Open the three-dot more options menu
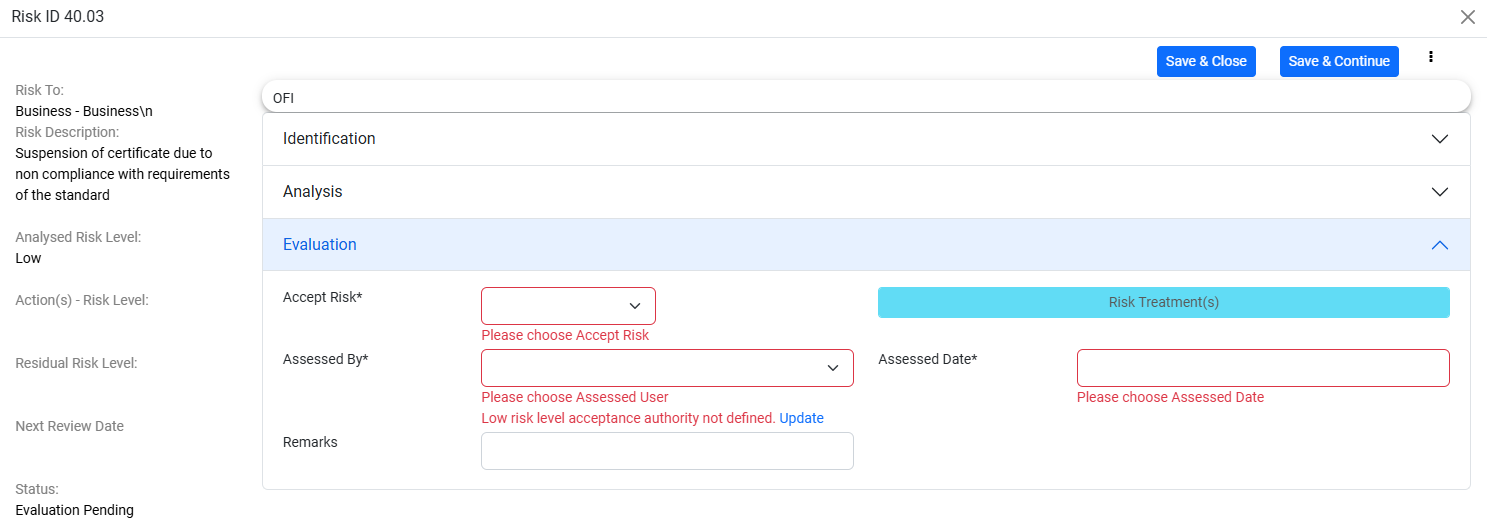 click(1431, 58)
